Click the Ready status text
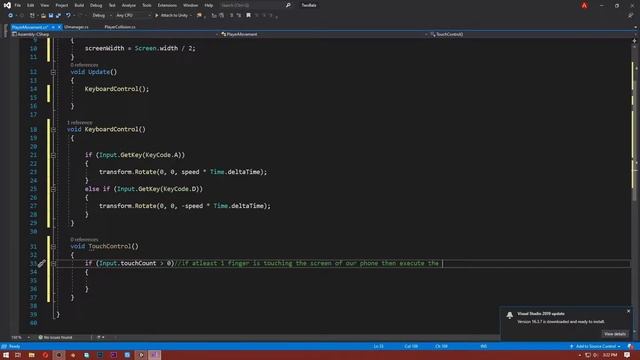 (14, 347)
